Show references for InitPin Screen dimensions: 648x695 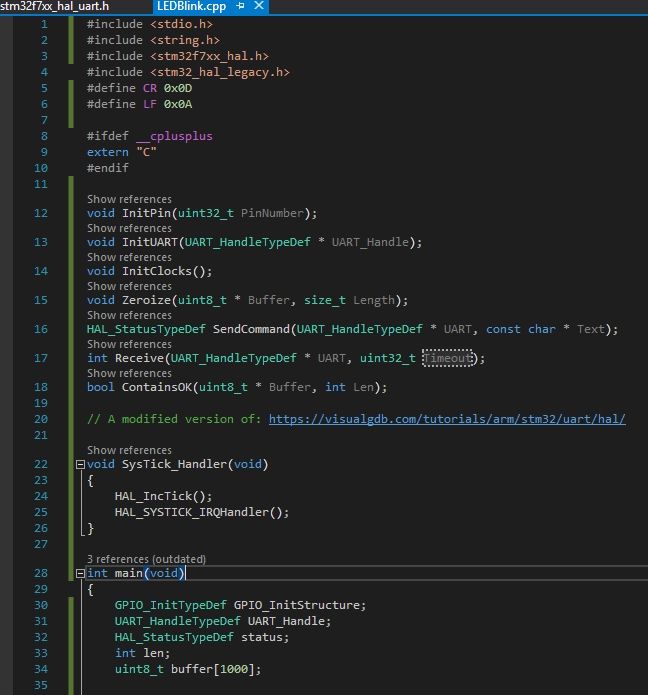pyautogui.click(x=129, y=199)
